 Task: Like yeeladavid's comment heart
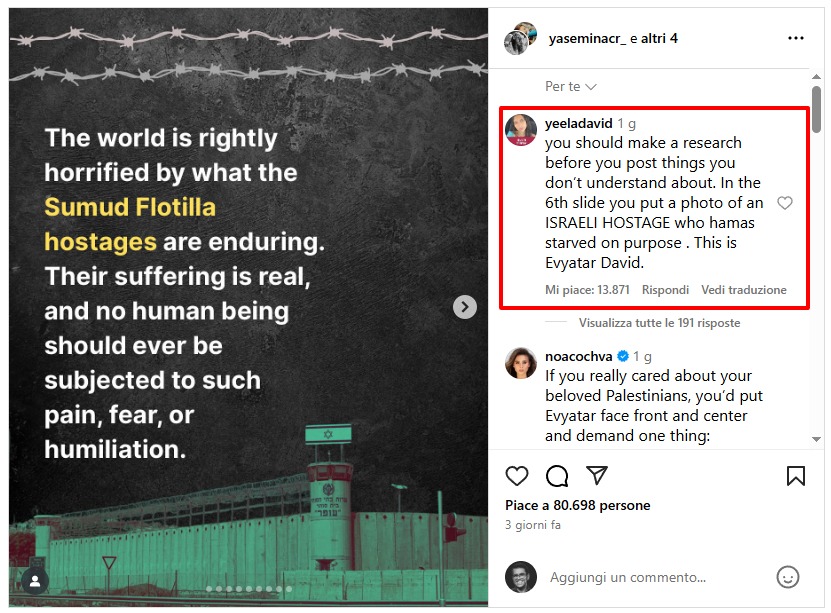[x=785, y=203]
